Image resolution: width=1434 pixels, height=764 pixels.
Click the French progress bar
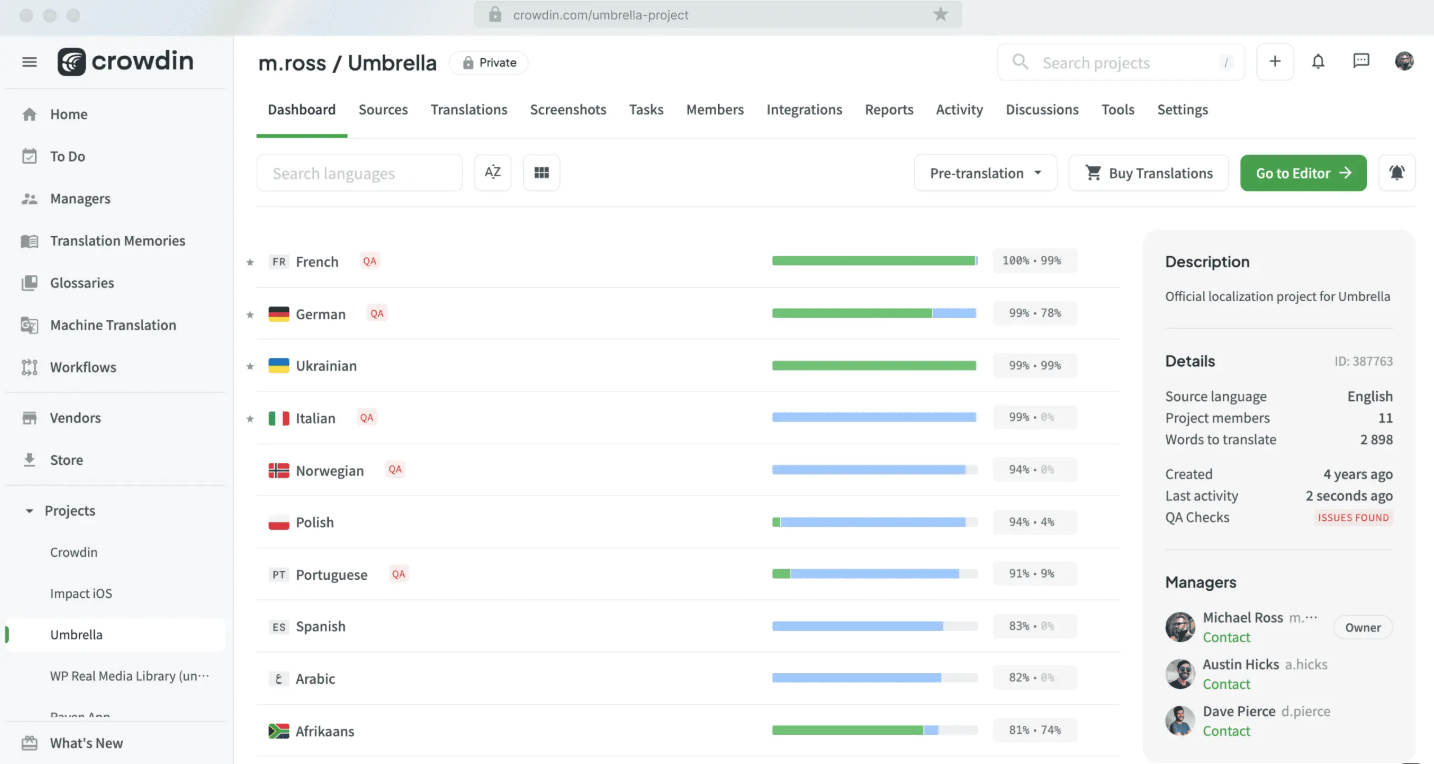point(874,261)
